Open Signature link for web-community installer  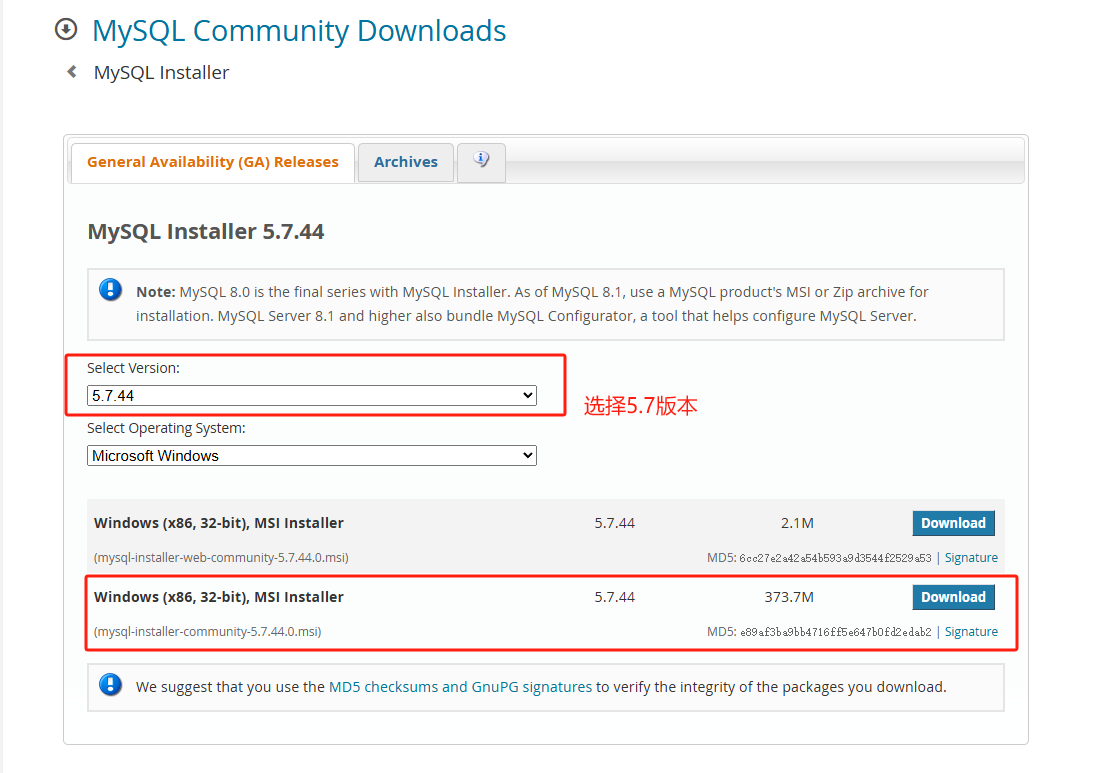coord(971,558)
